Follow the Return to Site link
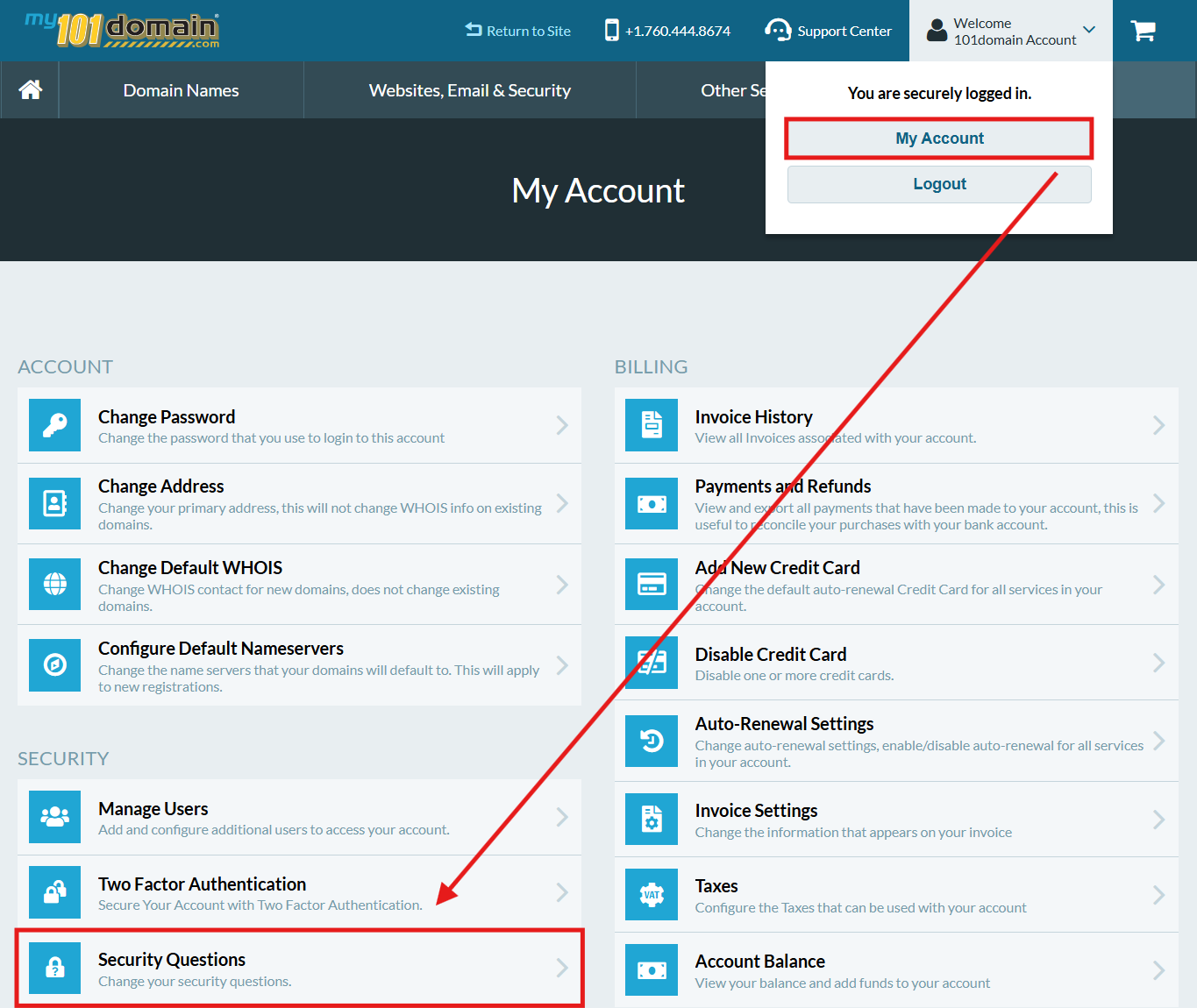 518,31
